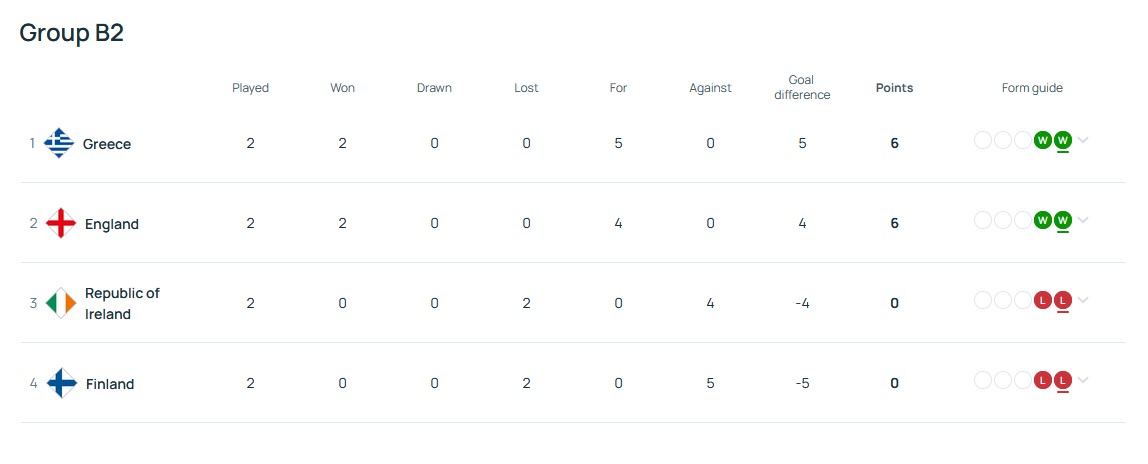The image size is (1148, 464).
Task: Click the Points column header
Action: [894, 88]
